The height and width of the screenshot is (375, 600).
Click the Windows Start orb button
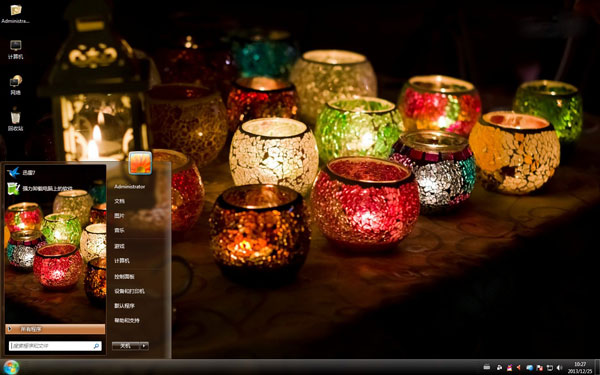click(11, 367)
